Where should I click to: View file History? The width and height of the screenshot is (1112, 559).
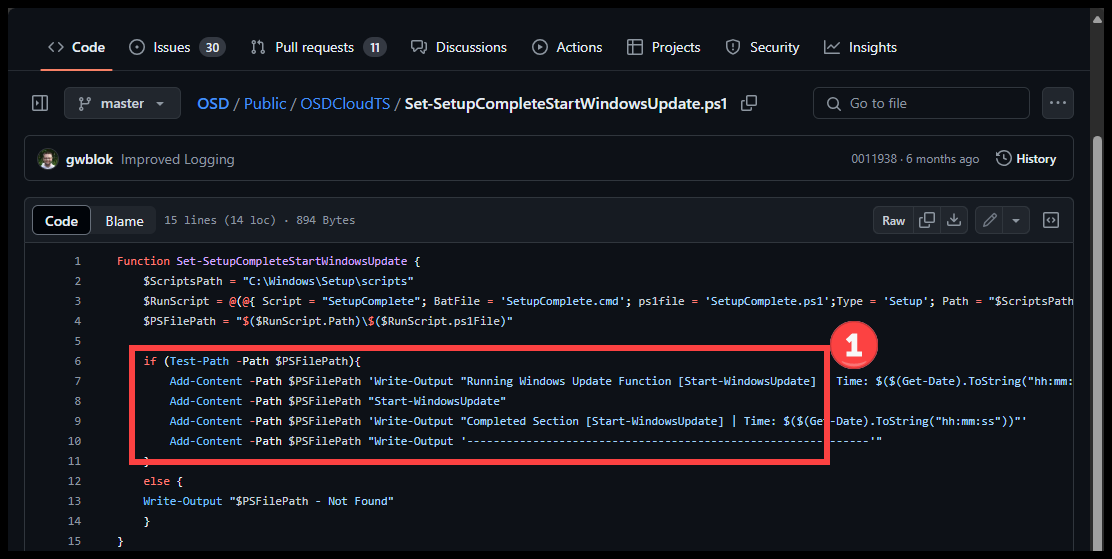(x=1026, y=159)
